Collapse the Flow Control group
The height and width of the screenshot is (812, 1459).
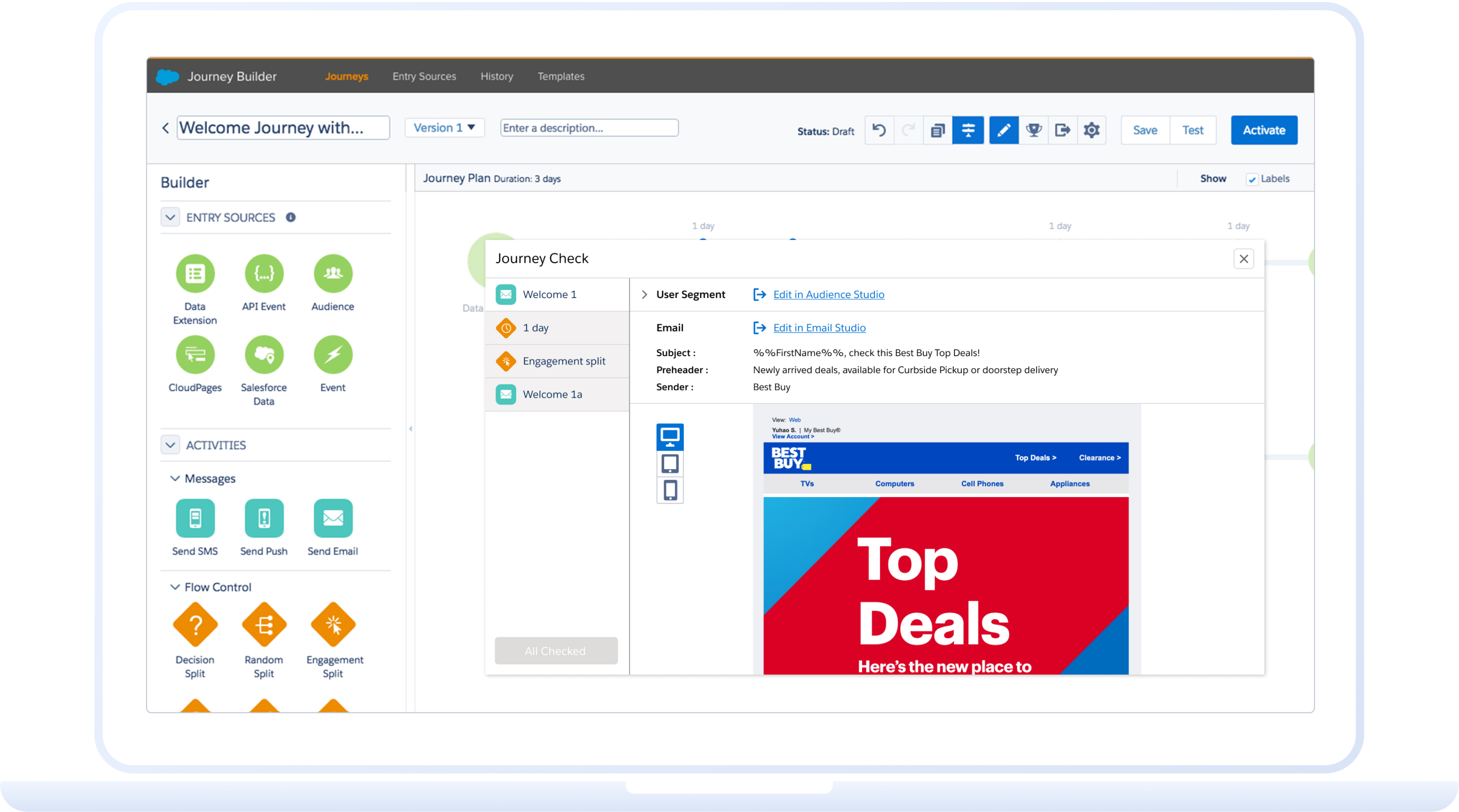point(175,587)
